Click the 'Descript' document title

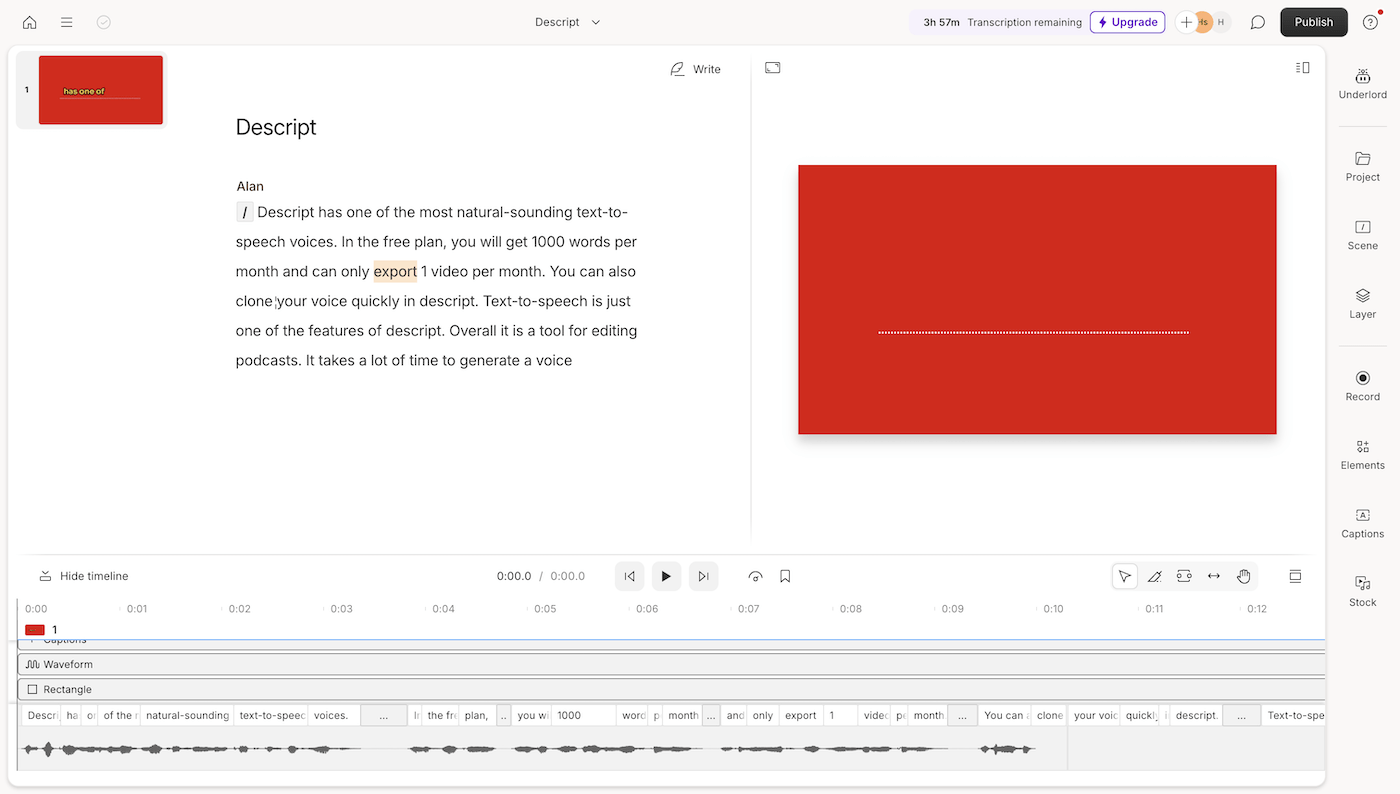click(276, 127)
